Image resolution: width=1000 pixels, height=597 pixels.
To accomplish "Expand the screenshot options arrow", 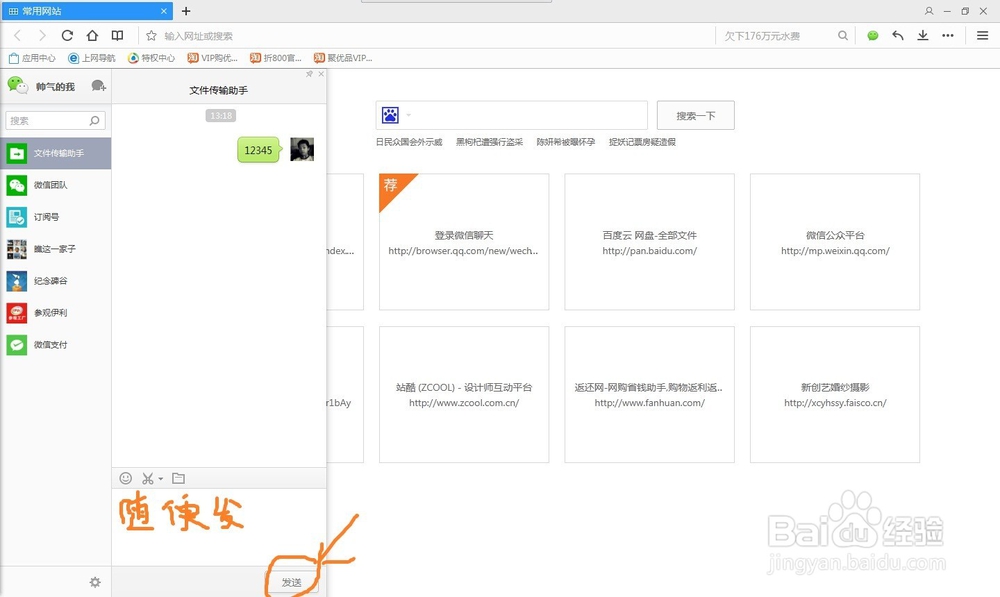I will [x=161, y=479].
